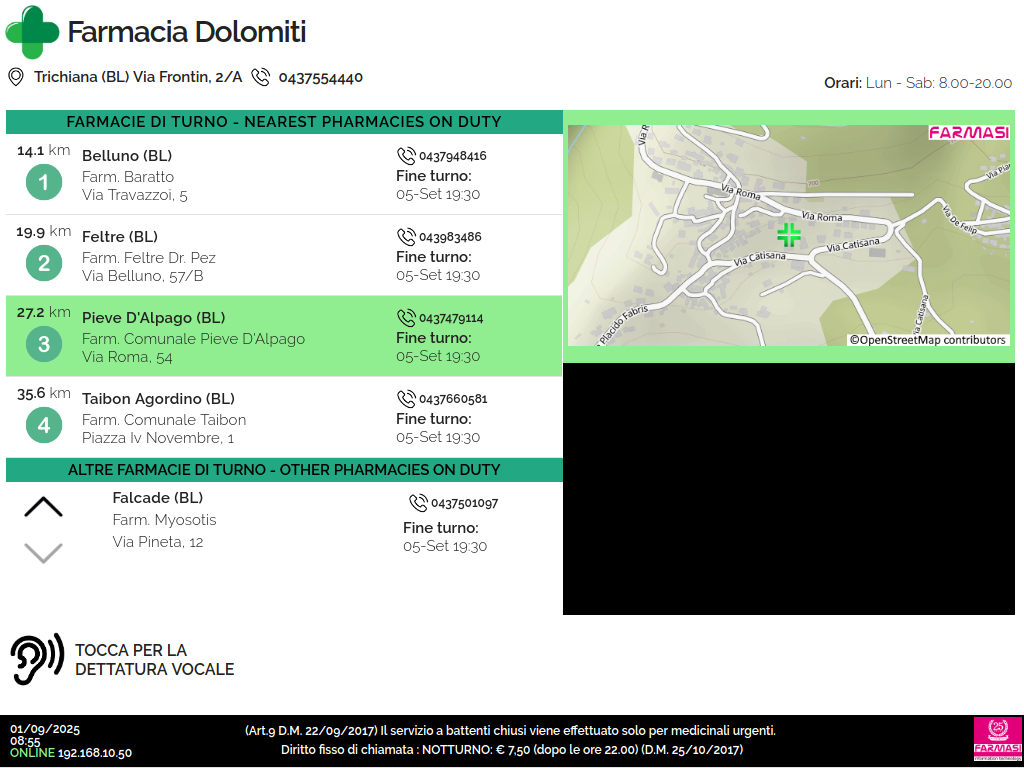This screenshot has width=1024, height=768.
Task: Select the Pieve D'Alpago pharmacy row
Action: [x=284, y=337]
